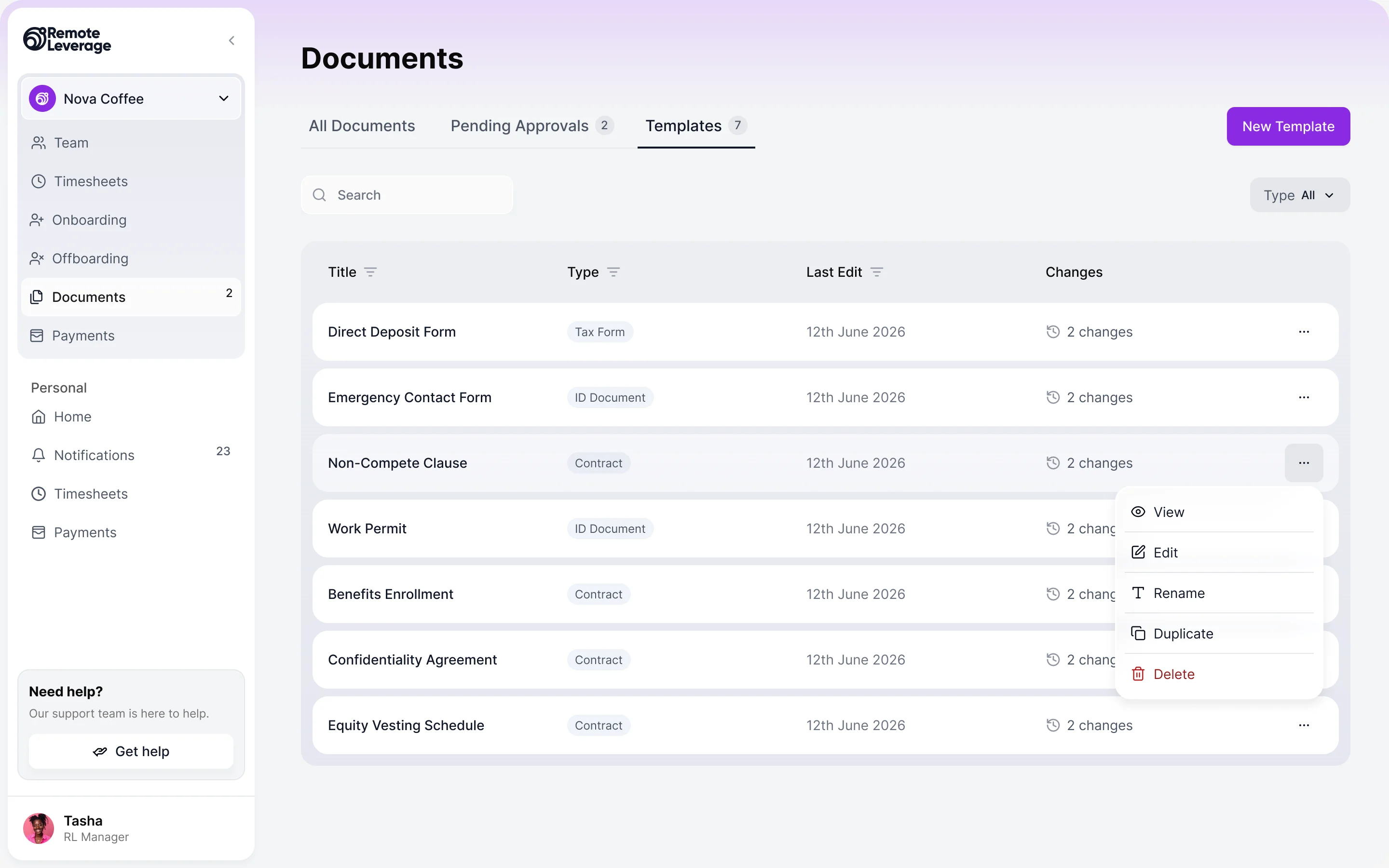The image size is (1389, 868).
Task: Open the Personal Timesheets page
Action: click(x=131, y=494)
